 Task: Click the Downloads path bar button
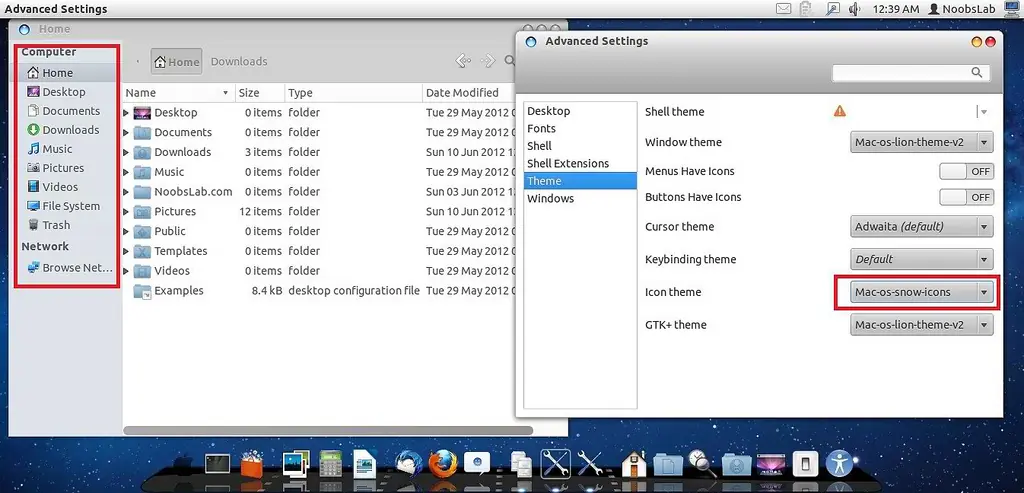pyautogui.click(x=239, y=61)
